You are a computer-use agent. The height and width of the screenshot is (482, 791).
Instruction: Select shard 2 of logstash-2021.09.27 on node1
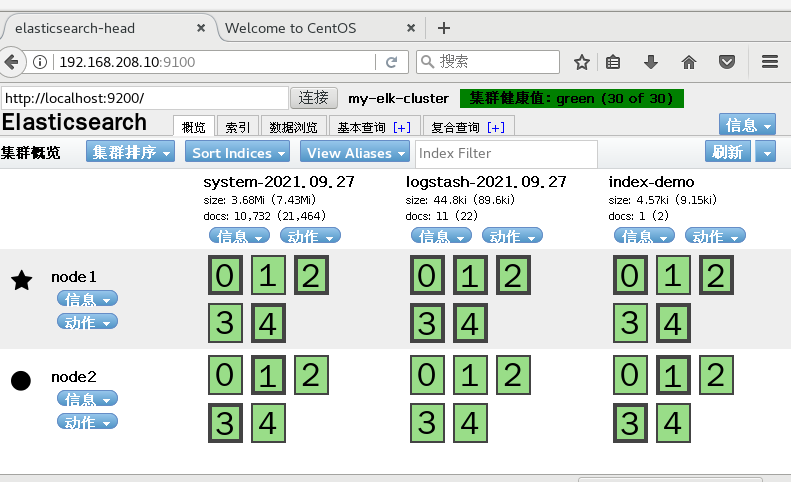pyautogui.click(x=513, y=275)
